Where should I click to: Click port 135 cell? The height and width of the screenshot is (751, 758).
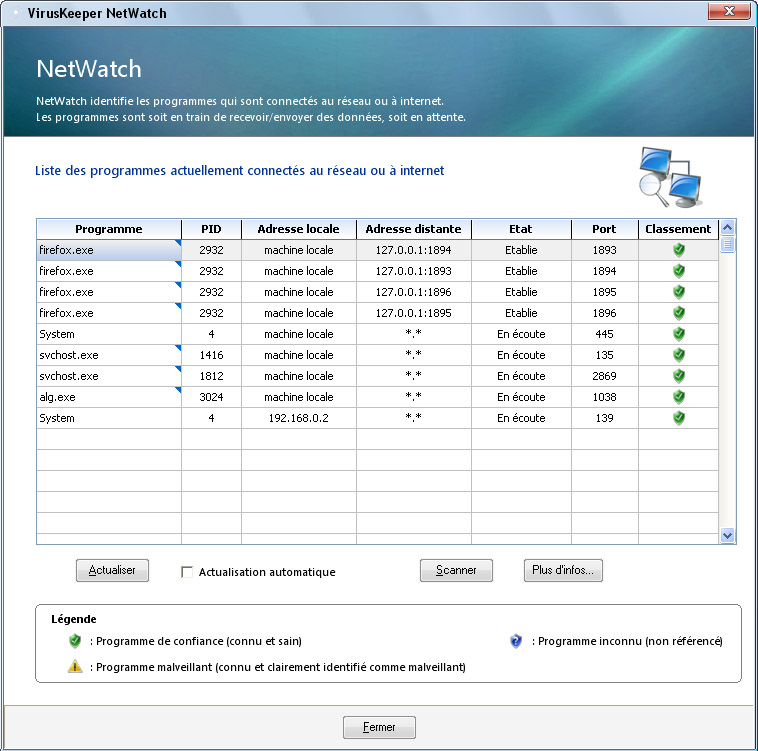(x=604, y=355)
